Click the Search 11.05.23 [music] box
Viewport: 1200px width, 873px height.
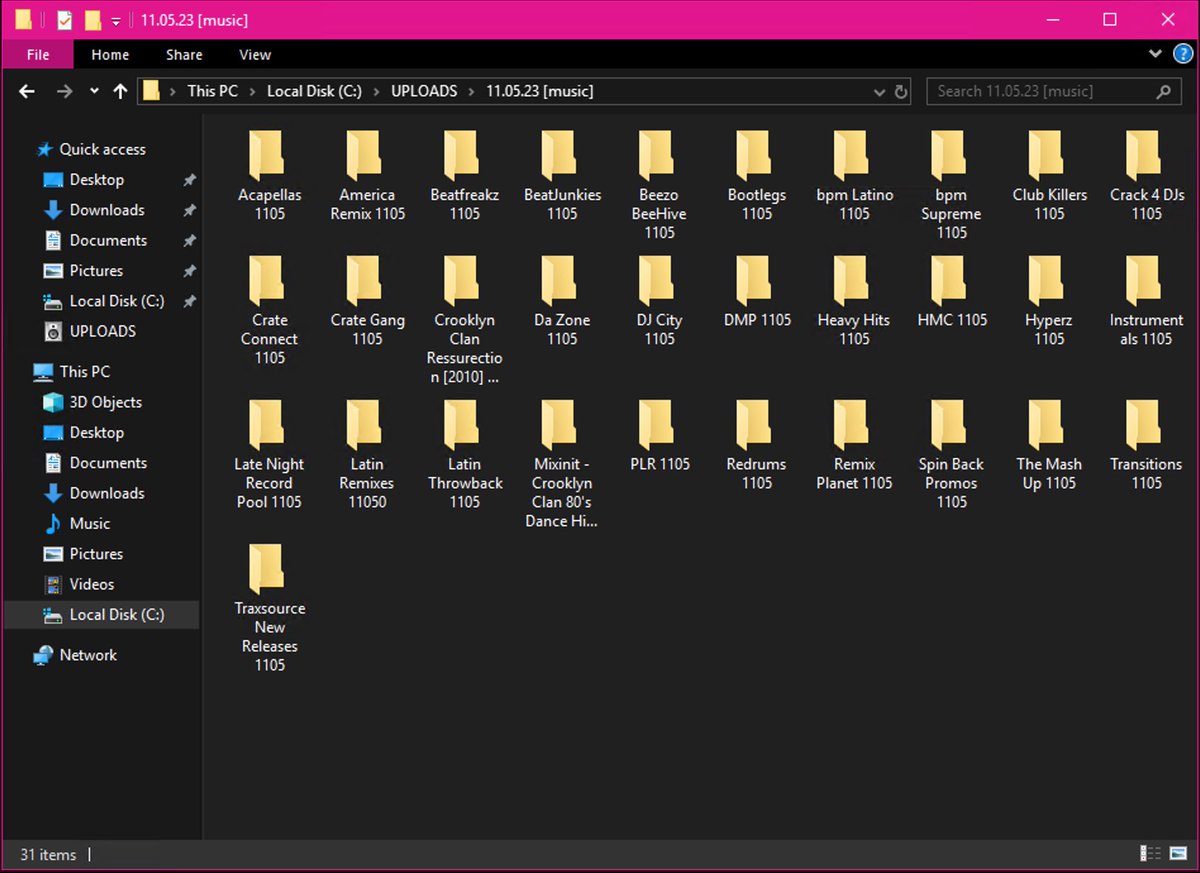(x=1054, y=91)
